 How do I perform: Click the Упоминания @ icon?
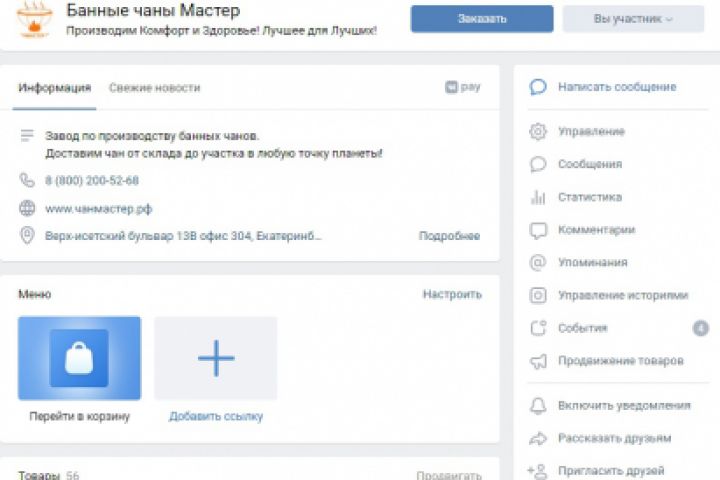tap(538, 263)
